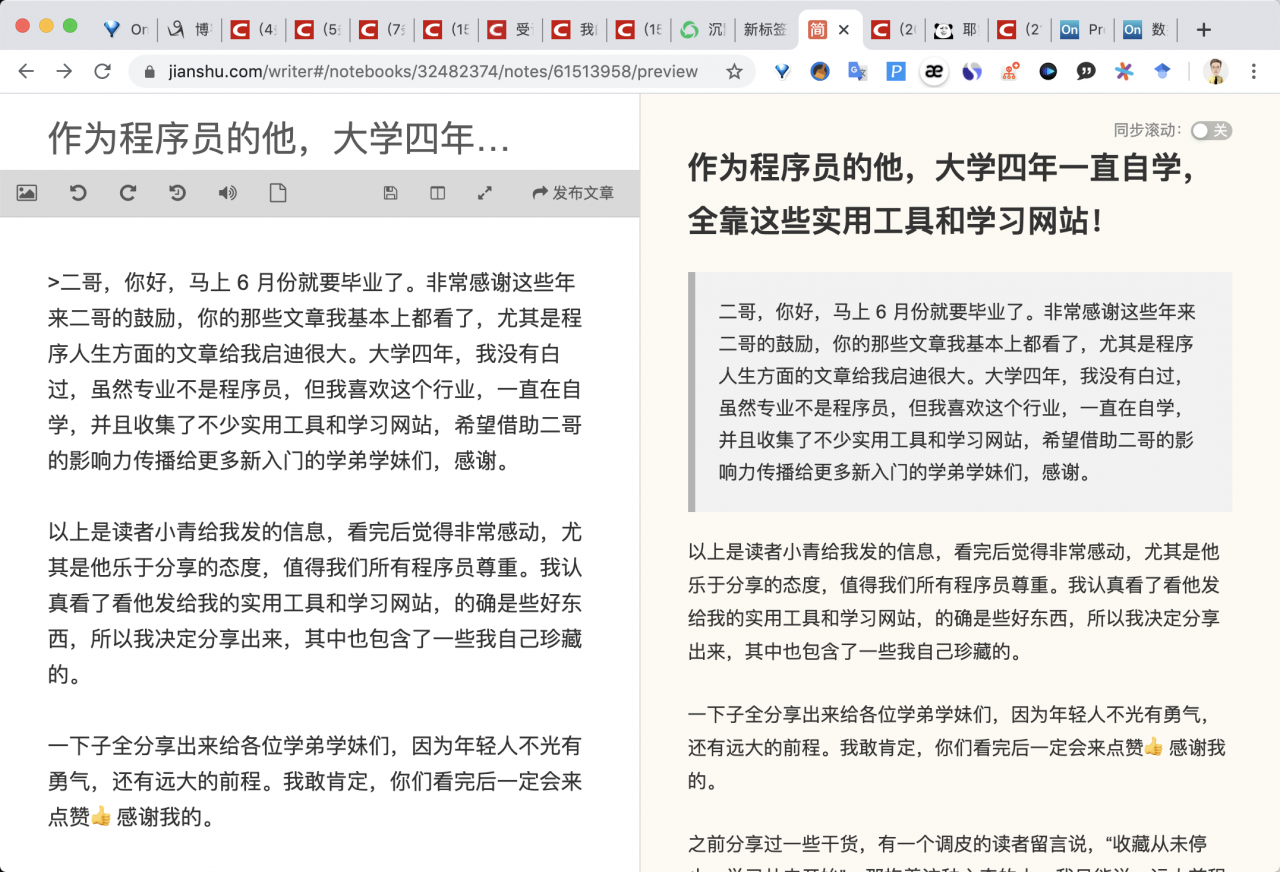Open a new browser tab

tap(1204, 30)
